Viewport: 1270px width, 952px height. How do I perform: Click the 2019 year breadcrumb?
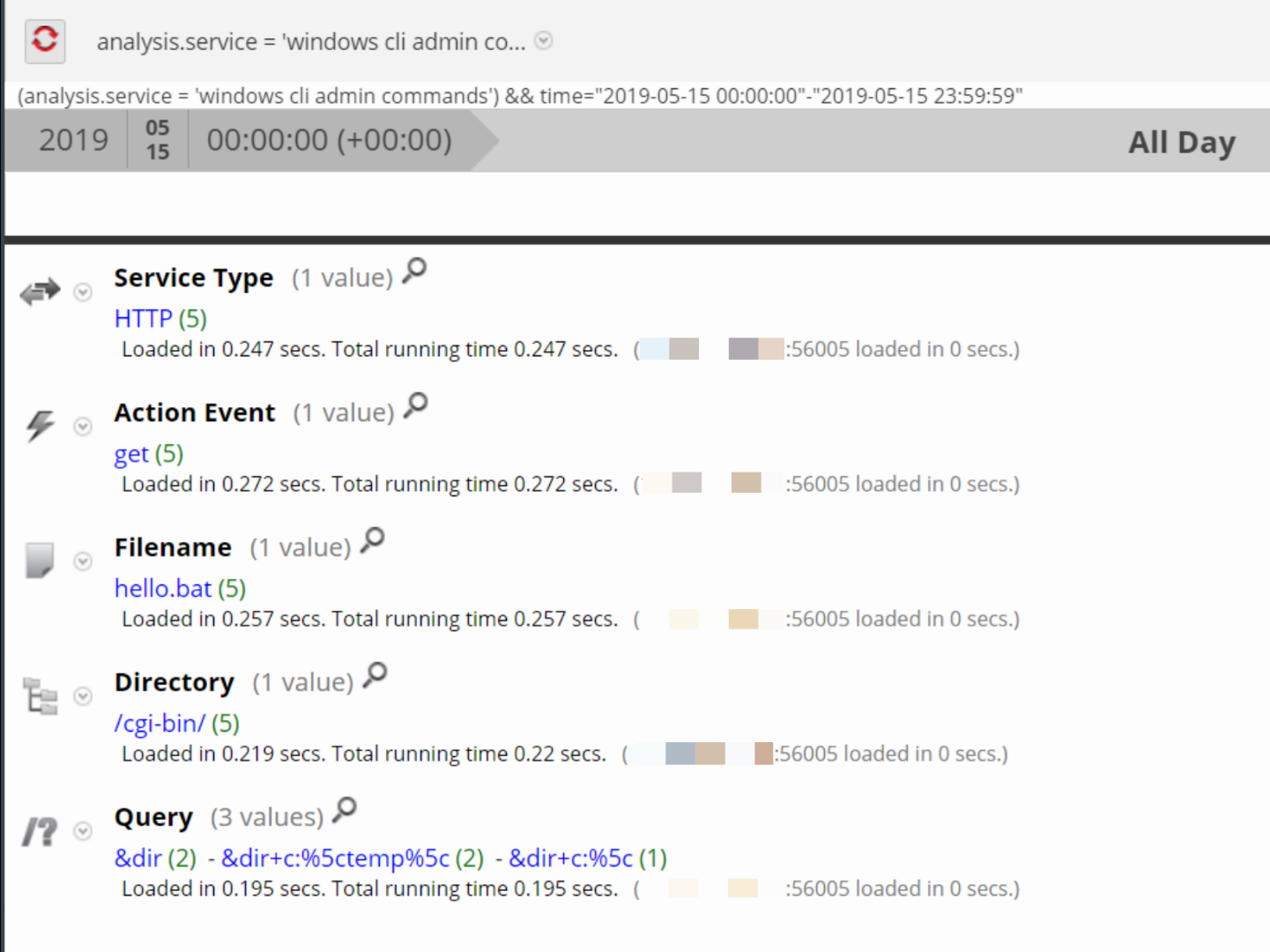[x=74, y=140]
